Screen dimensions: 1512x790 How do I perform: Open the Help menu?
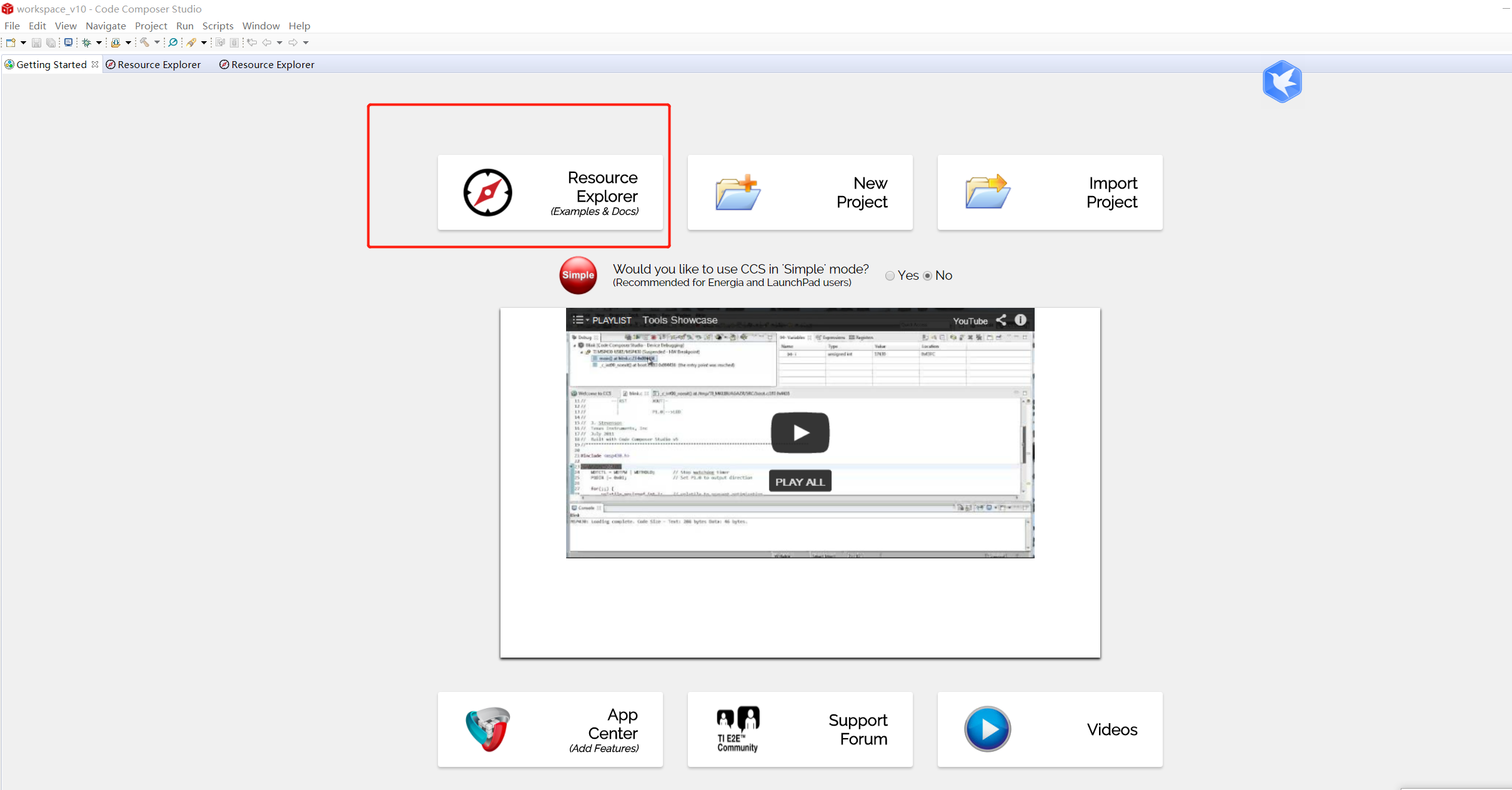pyautogui.click(x=299, y=26)
